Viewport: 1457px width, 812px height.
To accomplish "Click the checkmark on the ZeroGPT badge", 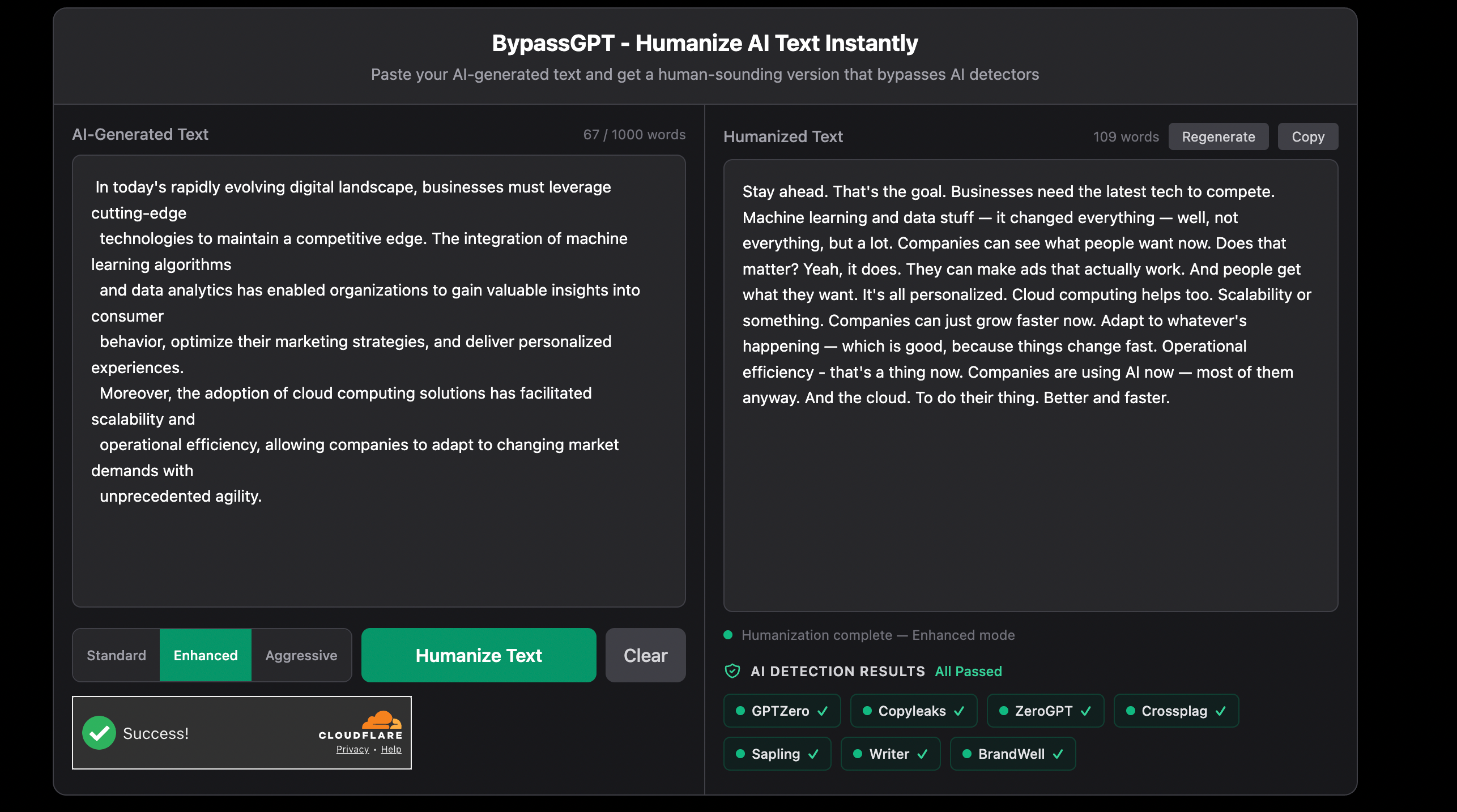I will (1085, 711).
